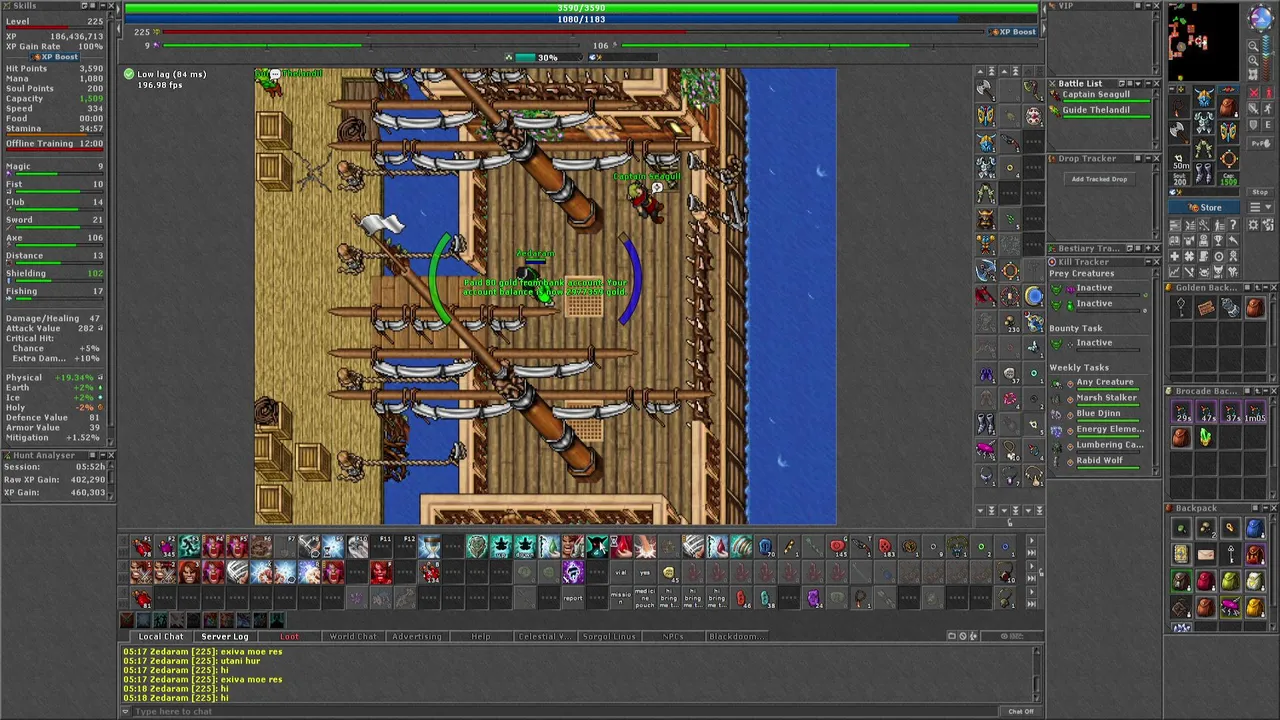Open the Advertising chat channel tab
This screenshot has width=1280, height=720.
point(417,636)
